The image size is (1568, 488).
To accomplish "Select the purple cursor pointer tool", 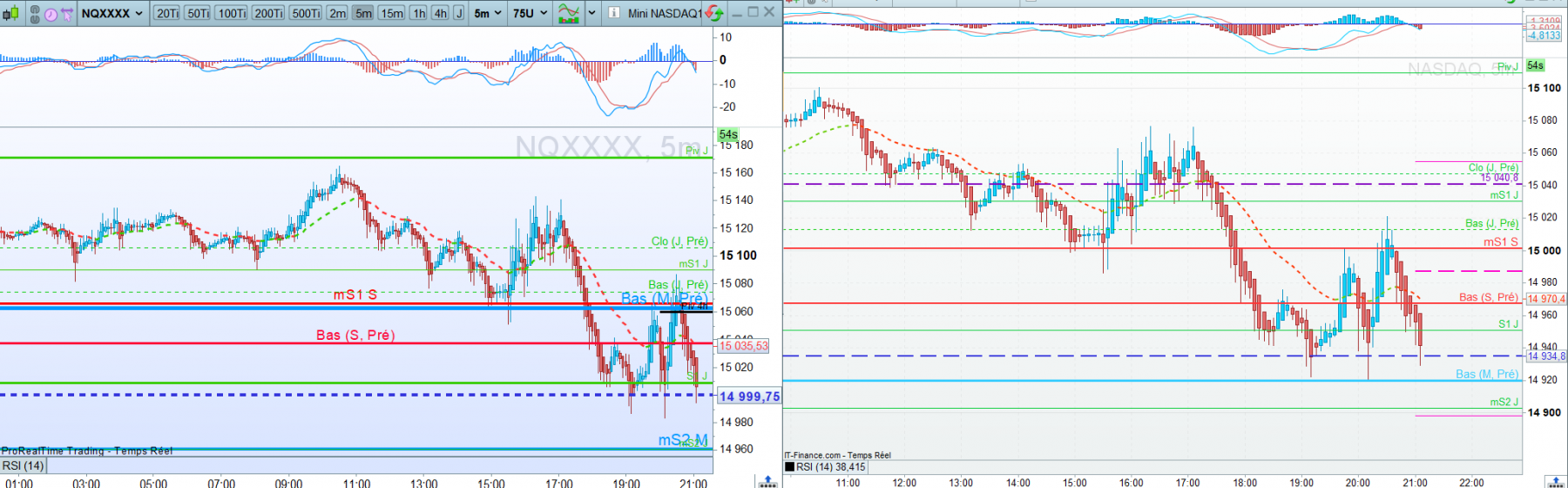I will tap(67, 14).
